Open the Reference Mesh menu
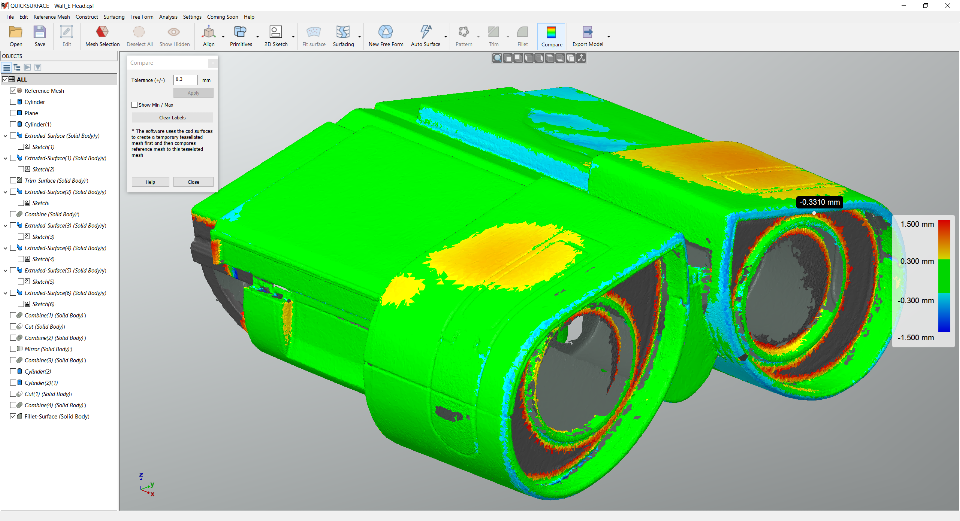Viewport: 960px width, 521px height. point(52,17)
